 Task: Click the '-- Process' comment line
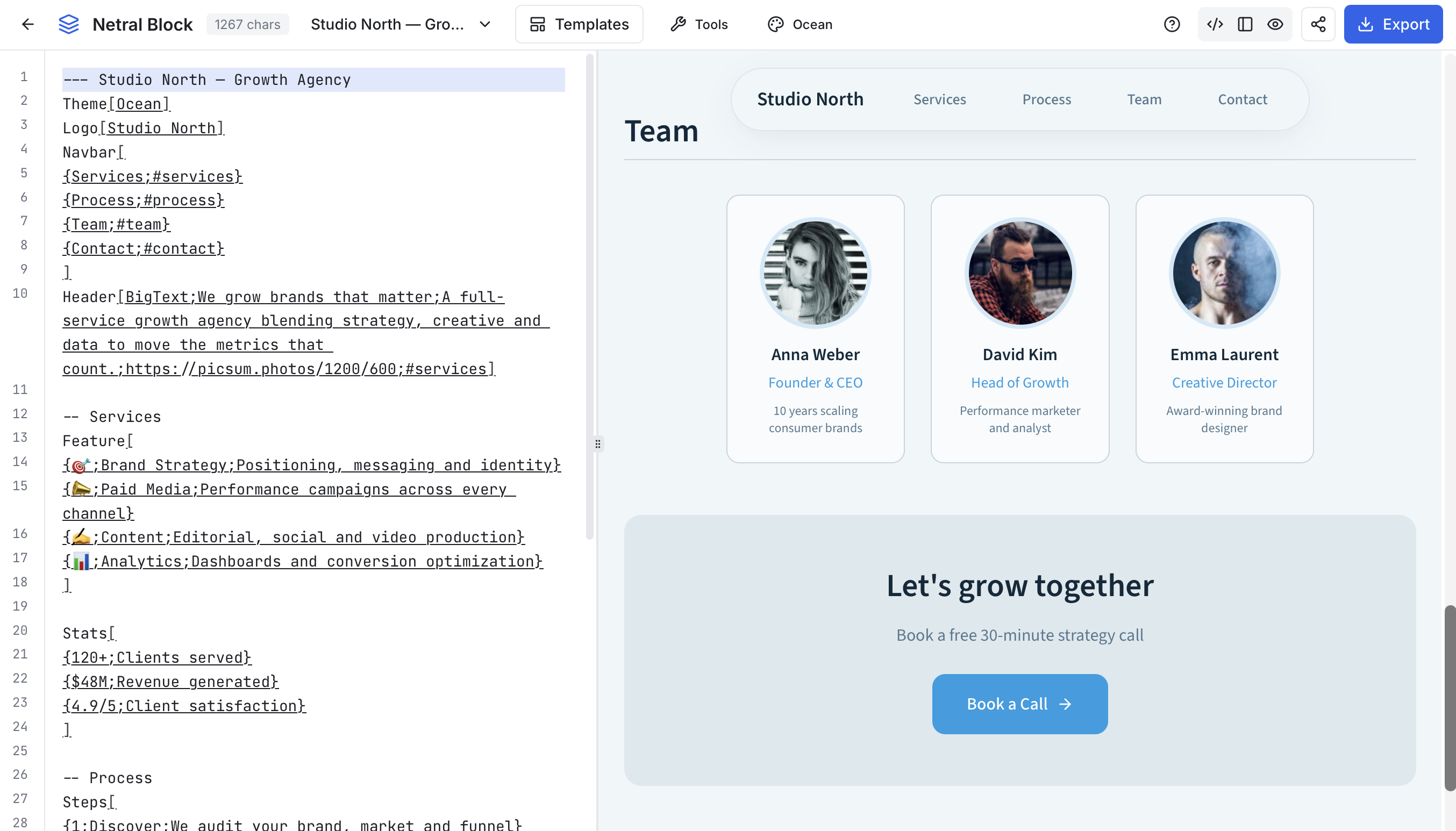108,778
